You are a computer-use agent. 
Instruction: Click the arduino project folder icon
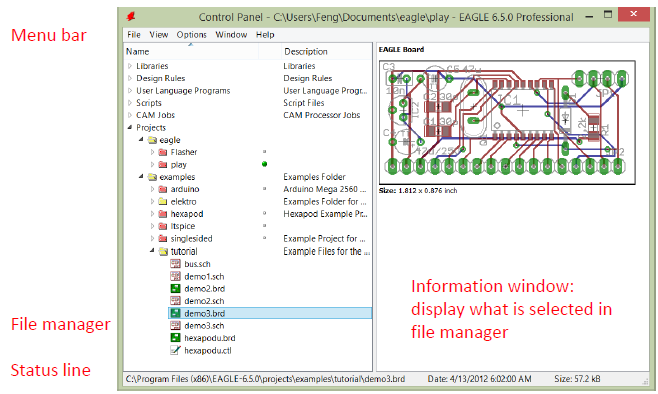pos(163,189)
